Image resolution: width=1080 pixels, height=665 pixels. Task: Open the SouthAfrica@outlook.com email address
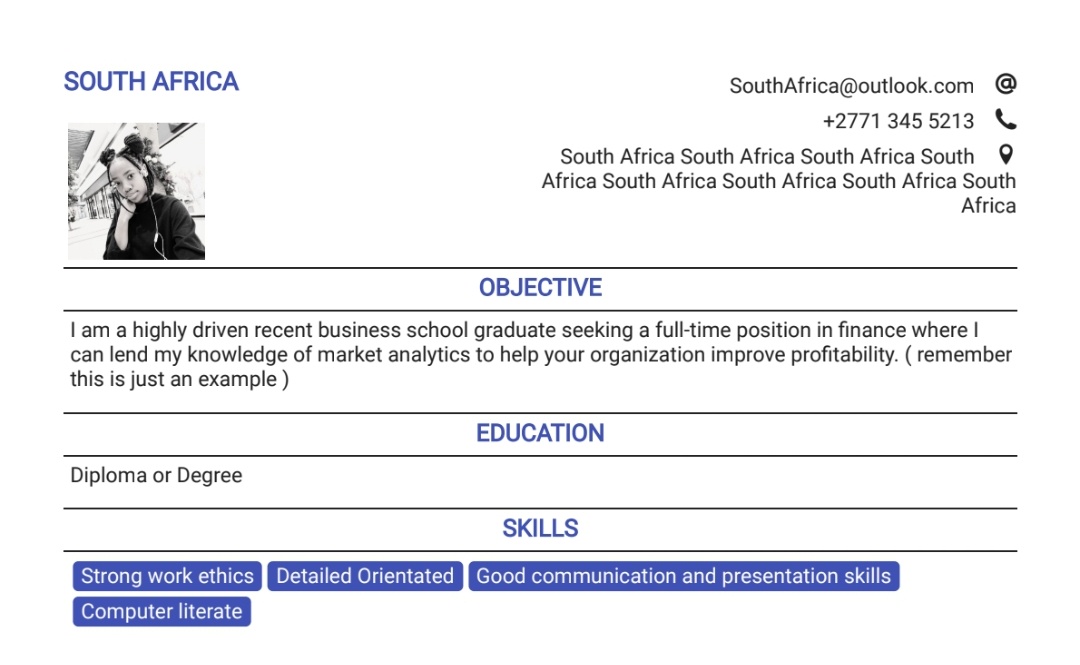[851, 86]
